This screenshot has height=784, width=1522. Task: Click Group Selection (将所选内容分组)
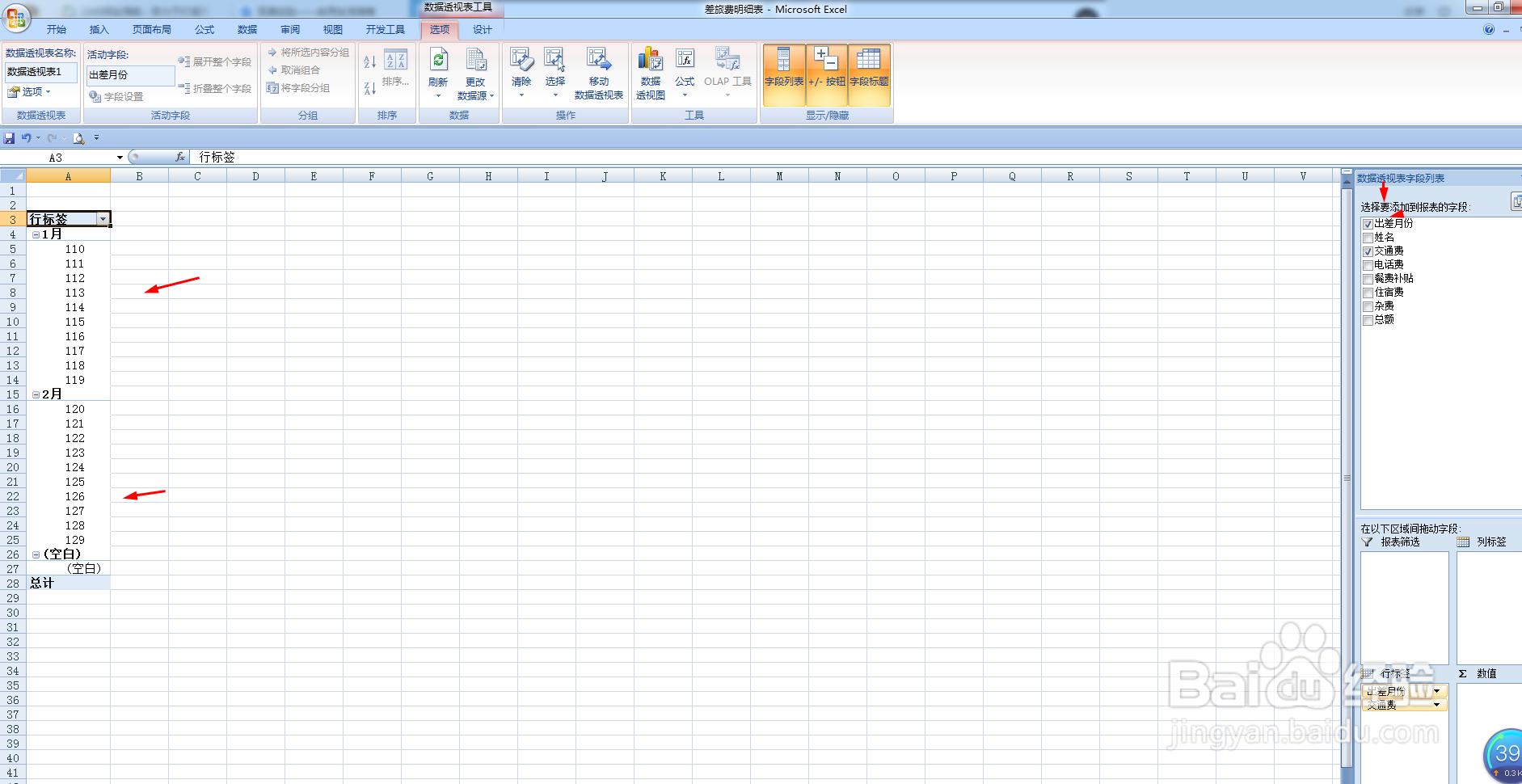click(x=308, y=53)
